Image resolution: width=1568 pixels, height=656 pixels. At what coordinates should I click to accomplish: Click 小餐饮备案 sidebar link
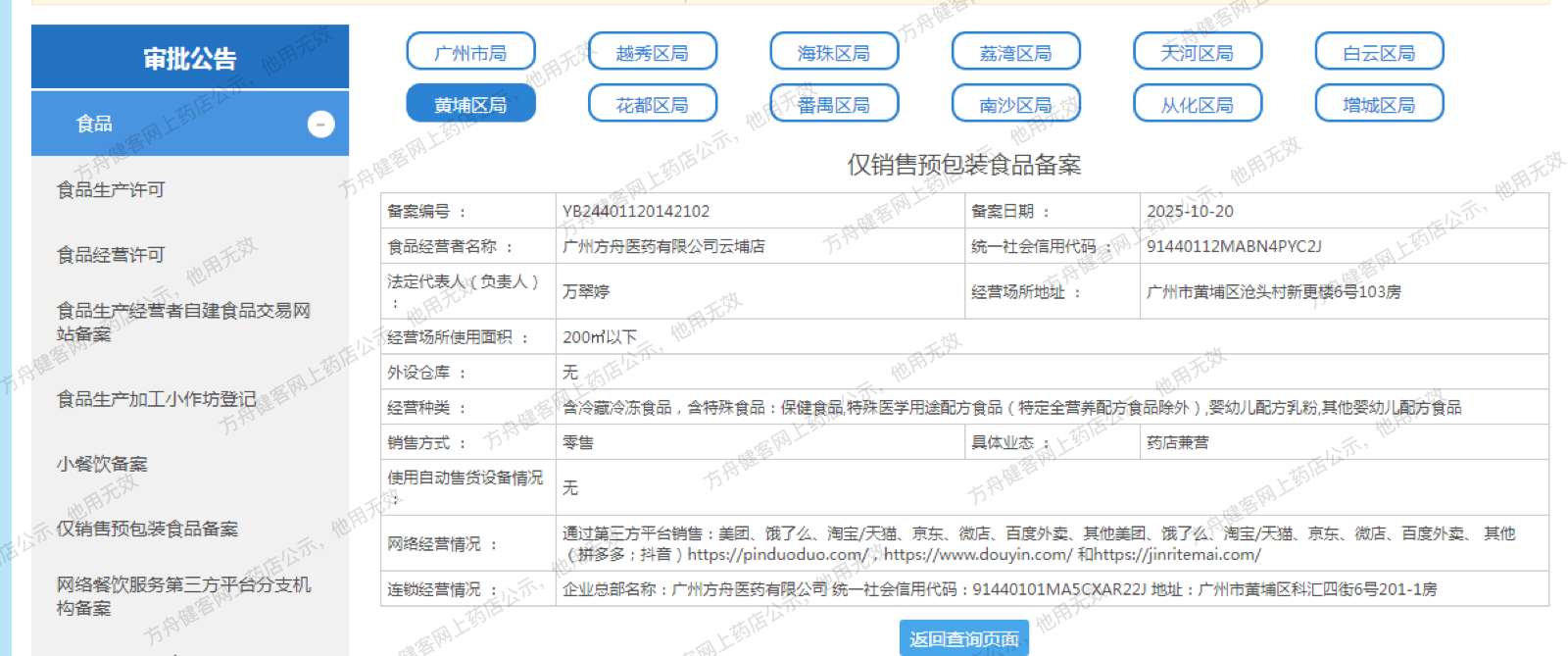[102, 464]
